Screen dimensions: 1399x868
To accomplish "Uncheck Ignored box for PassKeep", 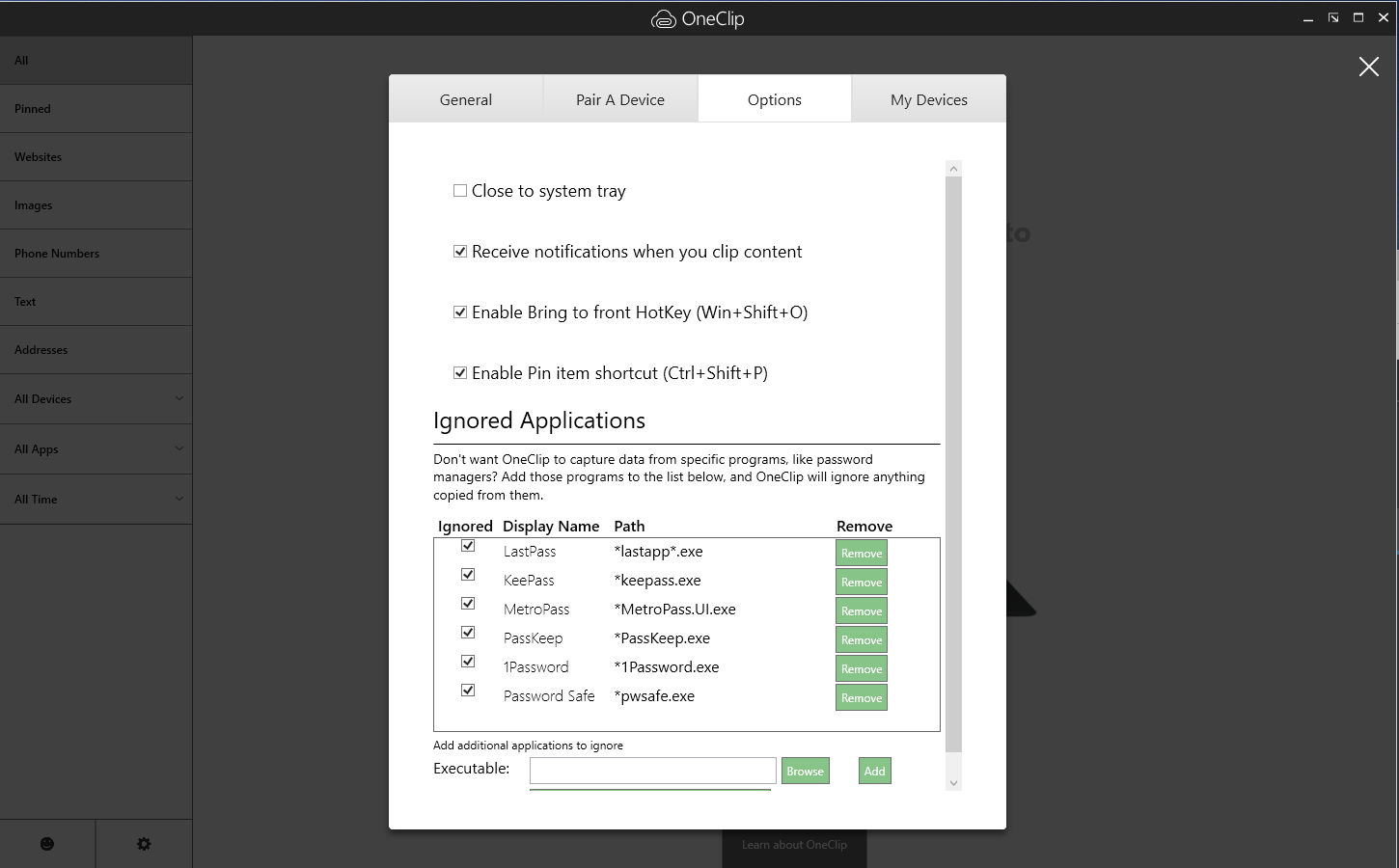I will pyautogui.click(x=468, y=633).
